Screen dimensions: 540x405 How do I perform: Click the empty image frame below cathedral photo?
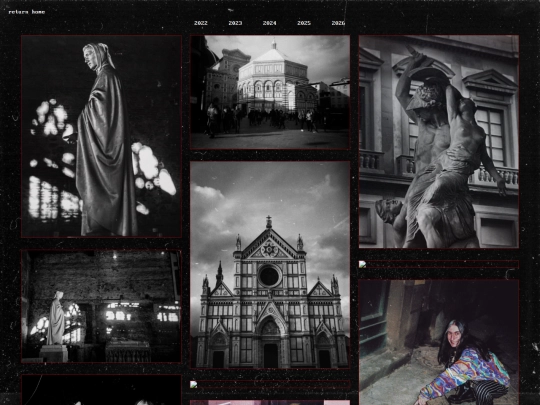pos(270,384)
